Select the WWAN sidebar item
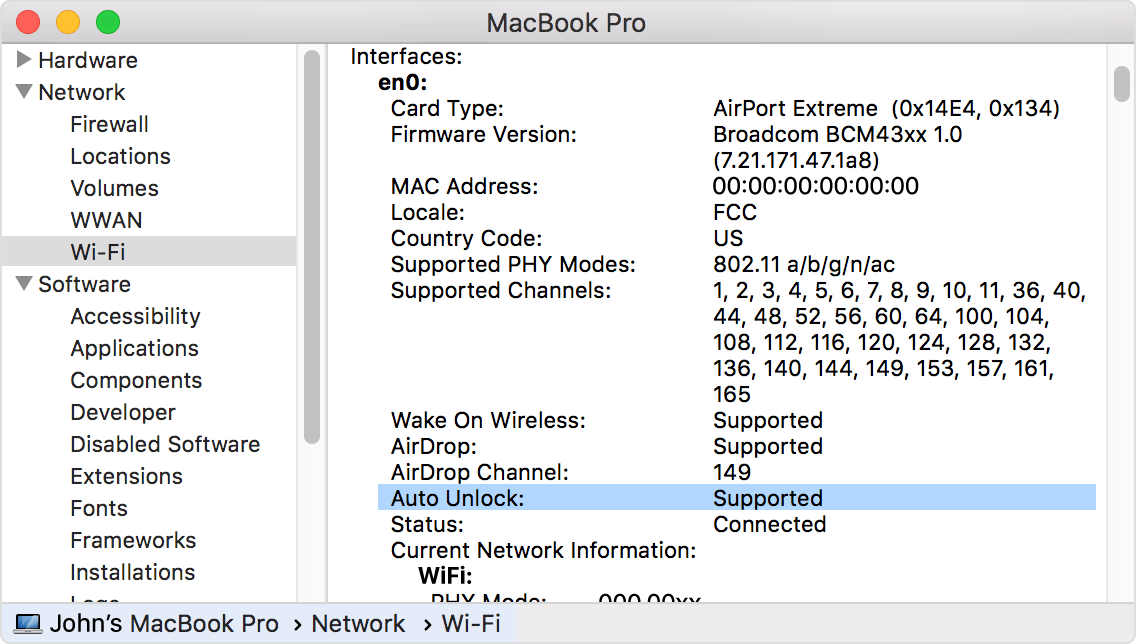Screen dimensions: 1136x644 (106, 220)
